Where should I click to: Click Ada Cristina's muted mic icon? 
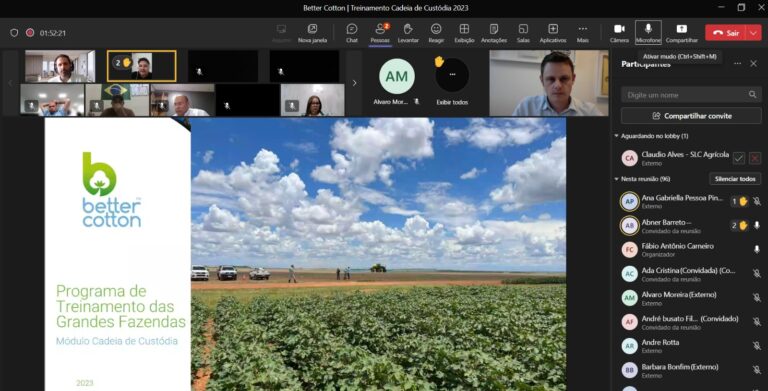[x=757, y=273]
